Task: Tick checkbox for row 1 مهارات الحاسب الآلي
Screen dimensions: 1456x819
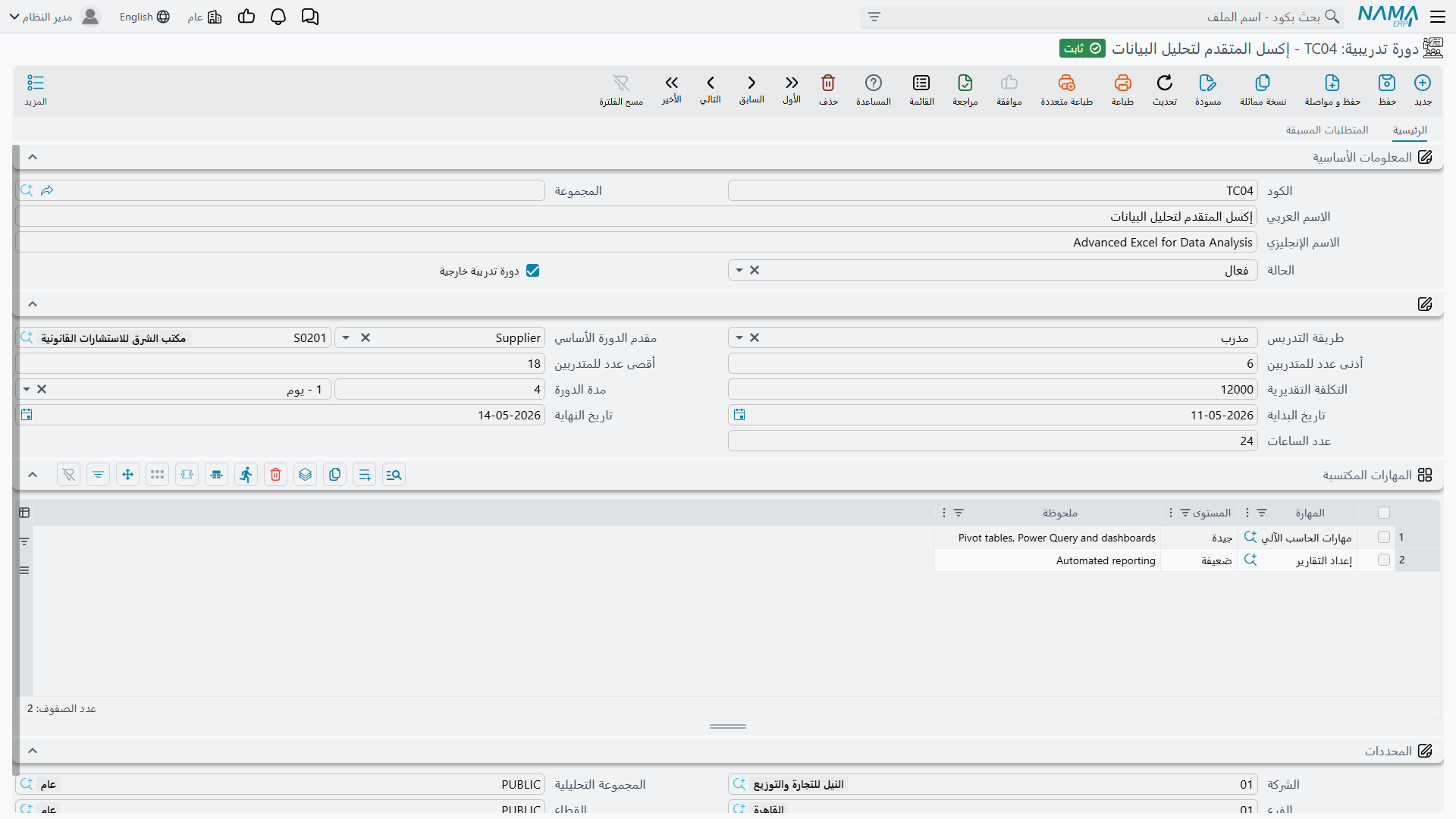Action: tap(1384, 537)
